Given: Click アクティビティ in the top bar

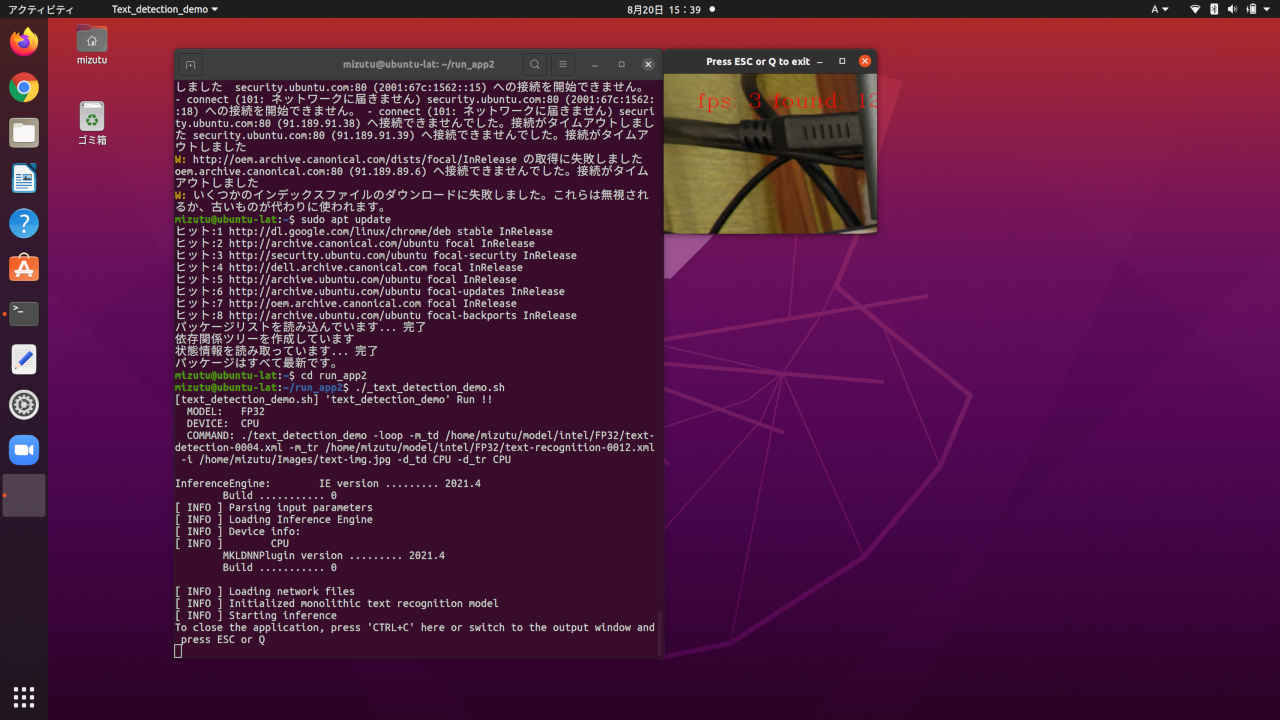Looking at the screenshot, I should pyautogui.click(x=41, y=9).
